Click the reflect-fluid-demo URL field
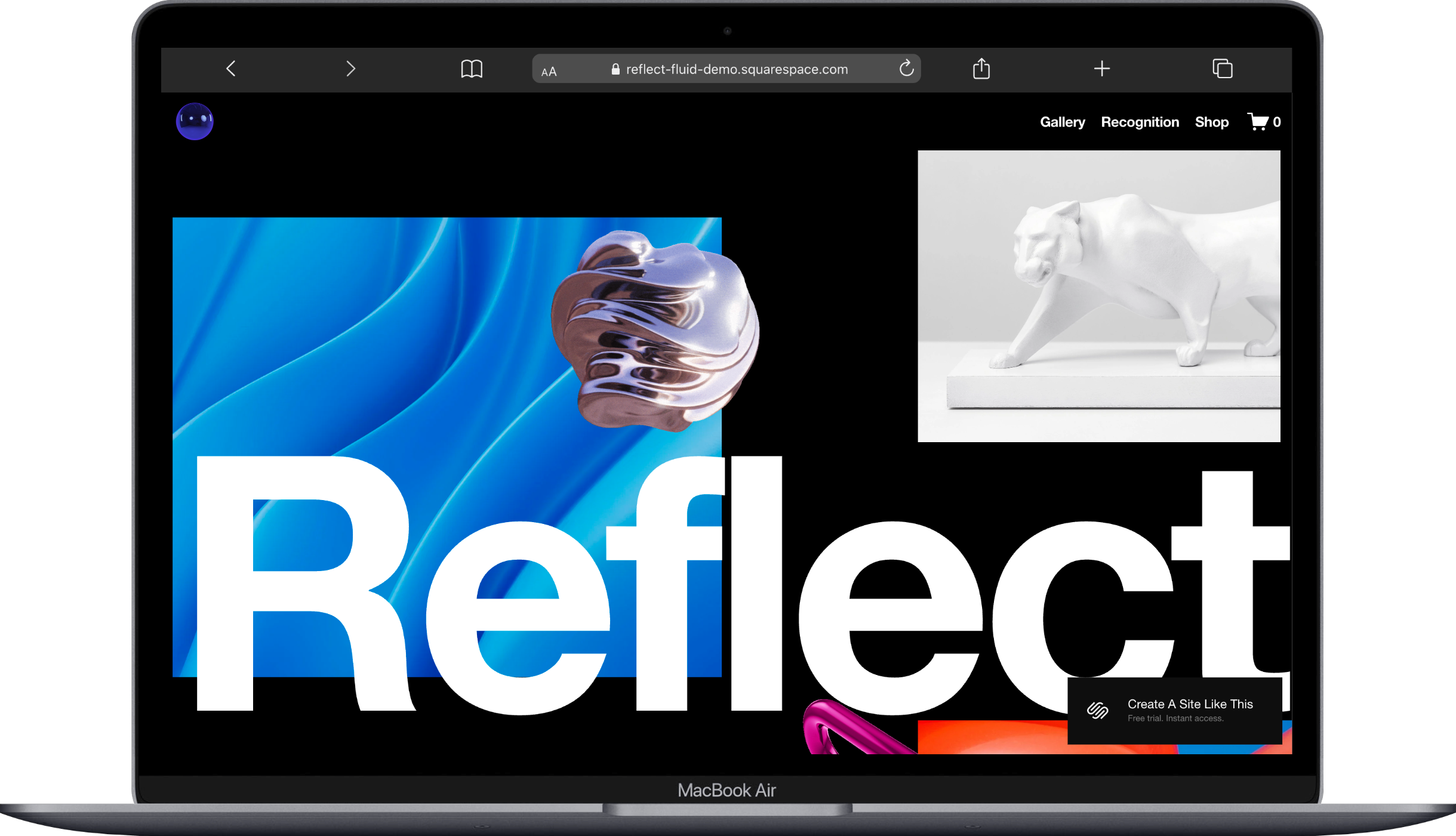Viewport: 1456px width, 836px height. [737, 69]
